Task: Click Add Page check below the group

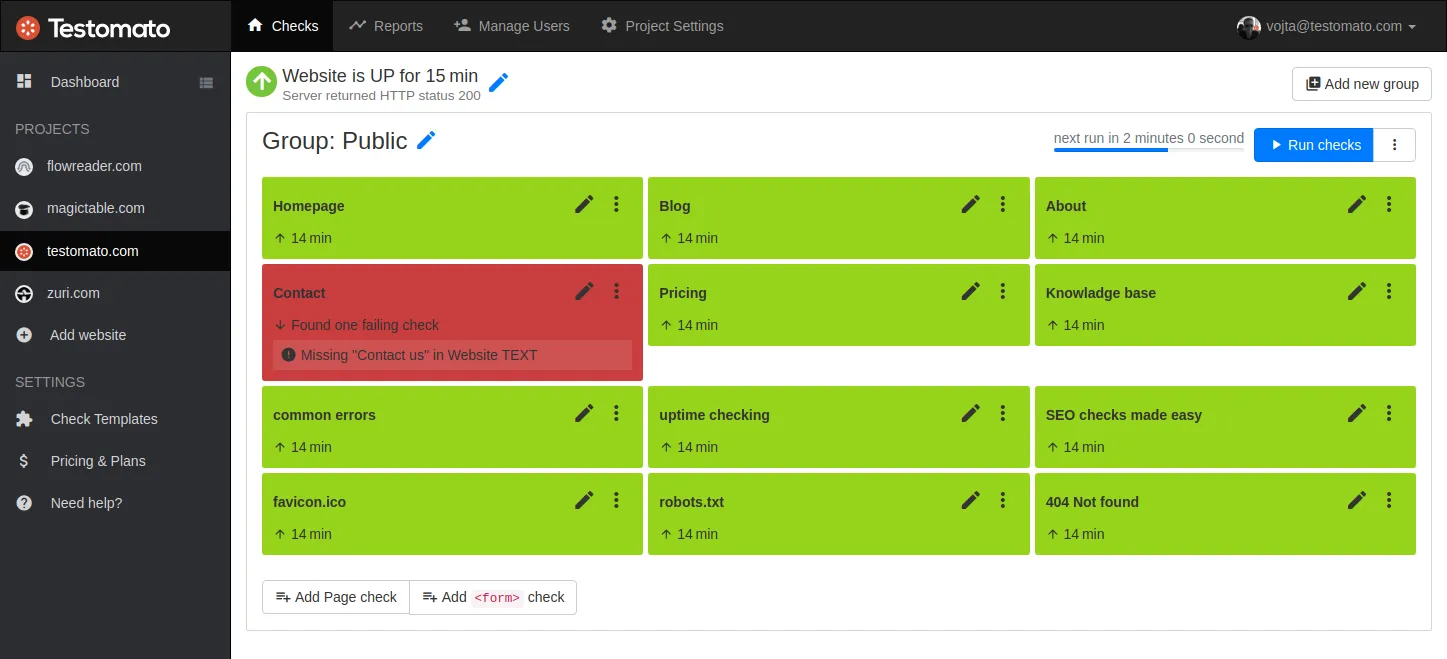Action: [335, 597]
